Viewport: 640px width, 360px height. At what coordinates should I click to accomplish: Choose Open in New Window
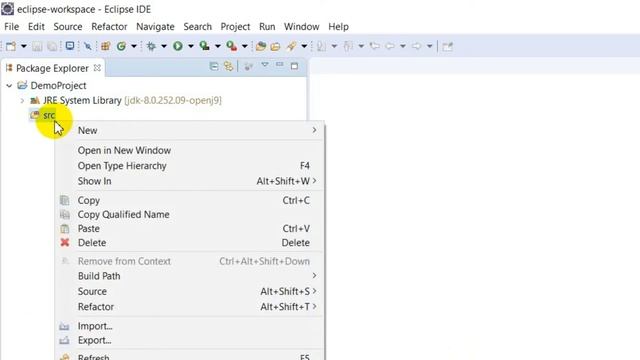click(190, 150)
